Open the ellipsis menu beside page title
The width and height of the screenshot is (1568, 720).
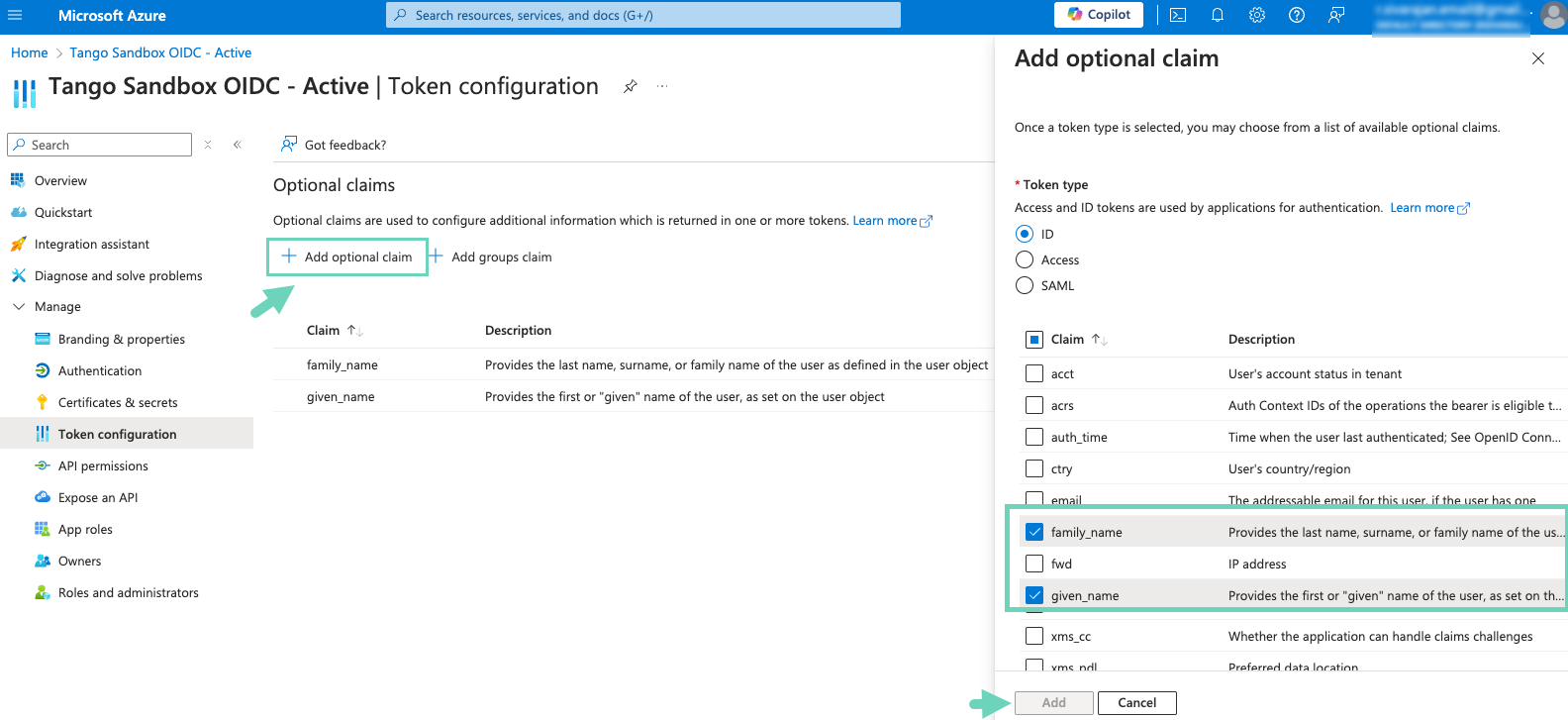pyautogui.click(x=662, y=86)
